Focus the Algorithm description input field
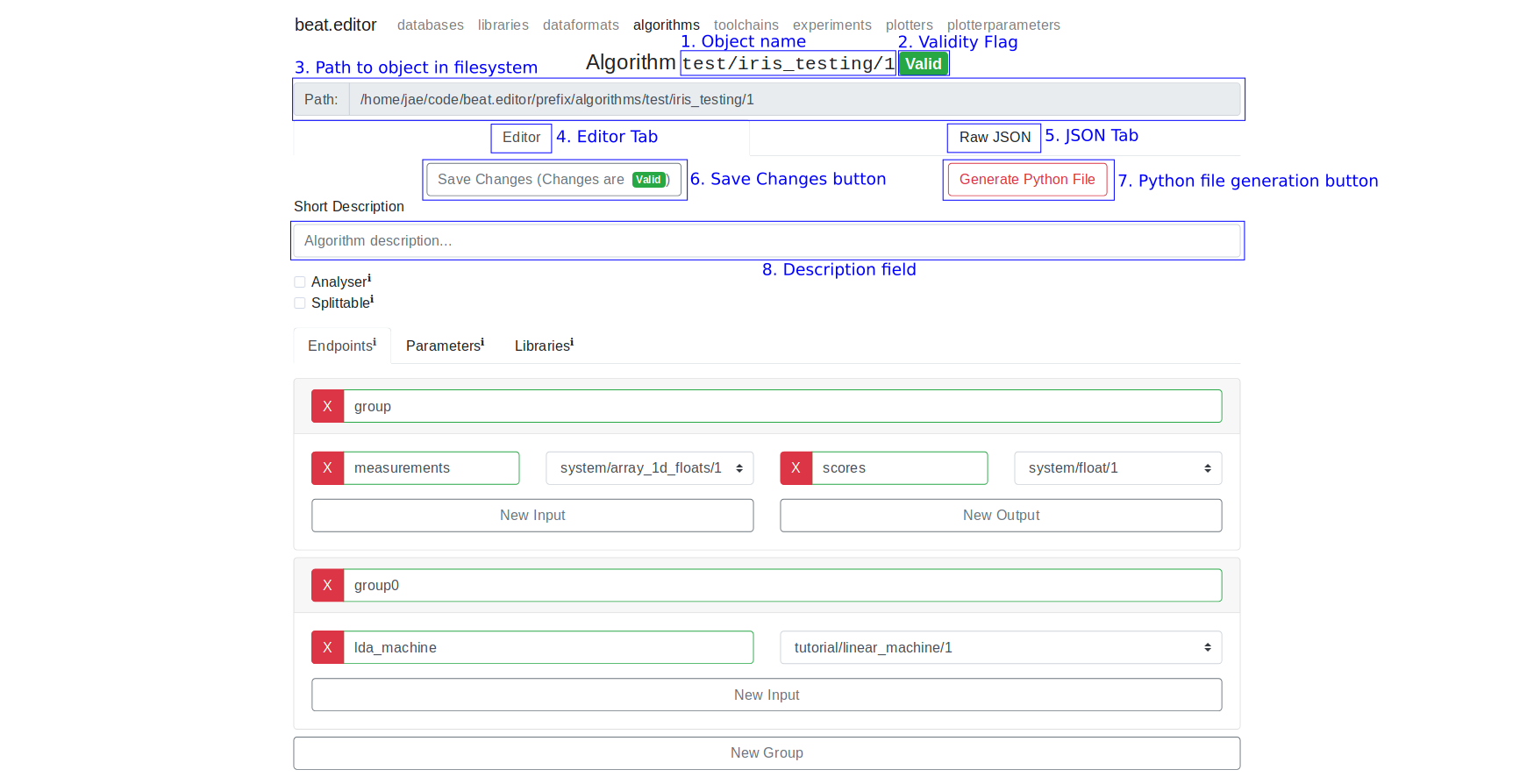 pos(767,240)
